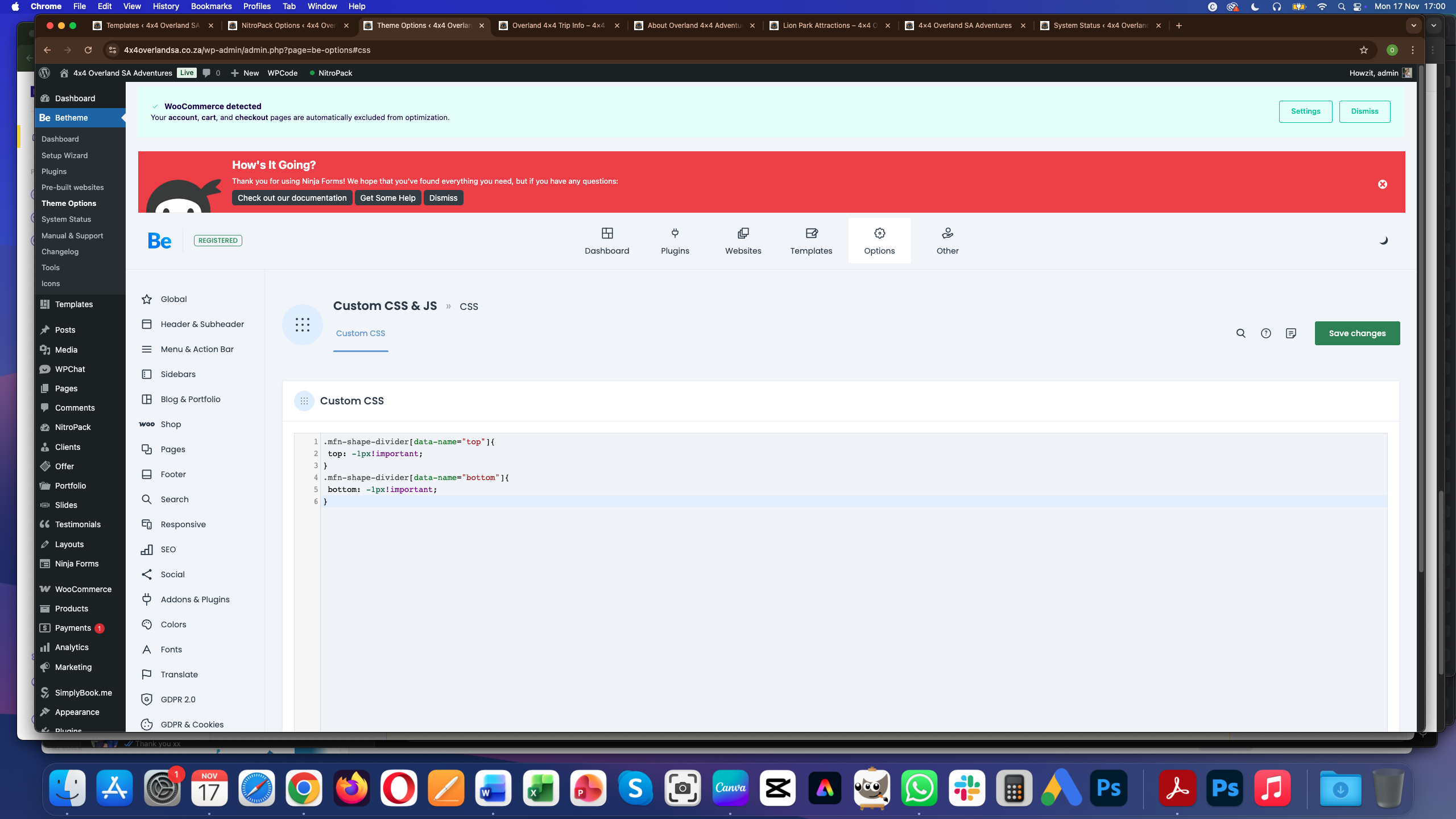Click Check out our documentation button
This screenshot has height=819, width=1456.
click(x=292, y=198)
